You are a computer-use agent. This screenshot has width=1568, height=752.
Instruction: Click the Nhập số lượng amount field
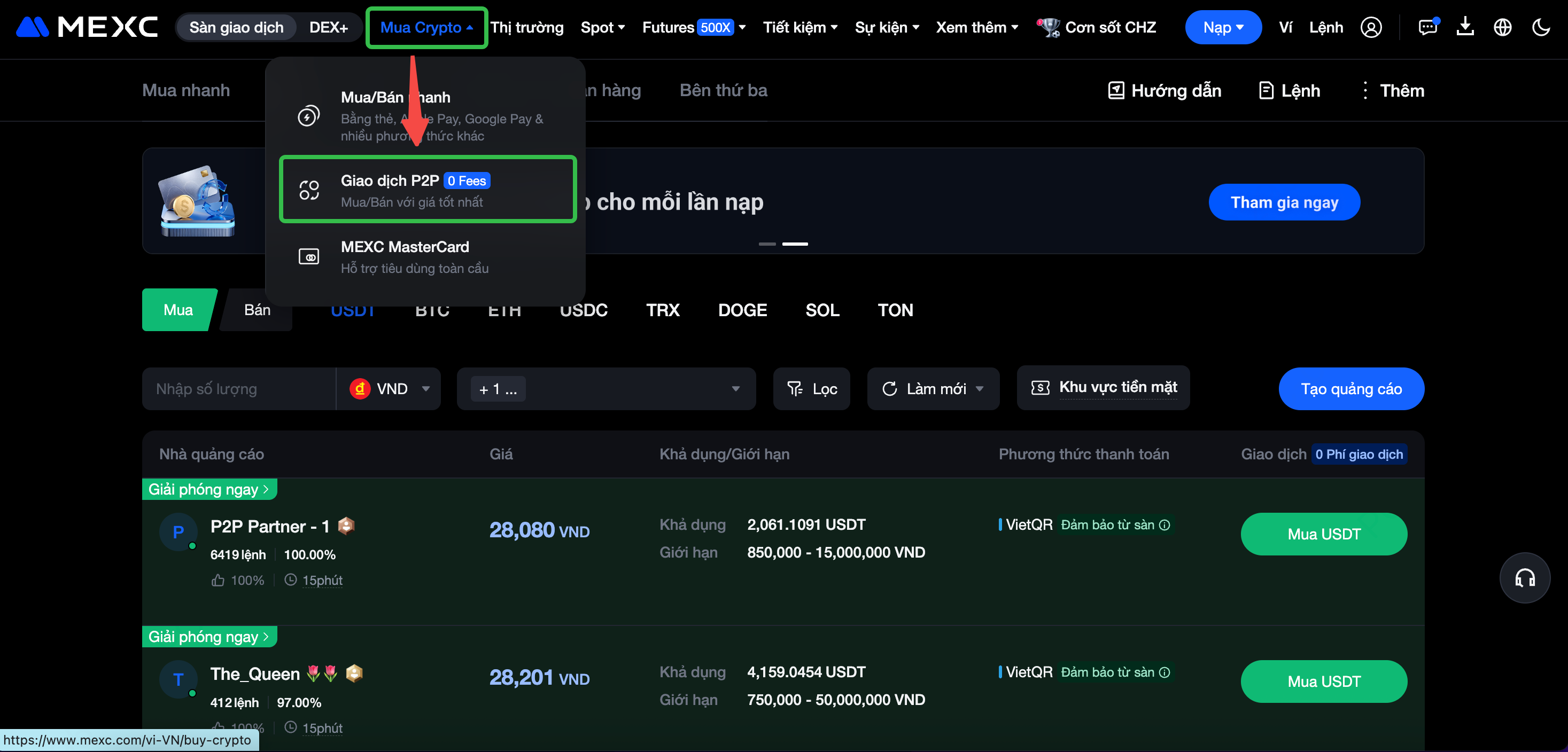point(238,389)
